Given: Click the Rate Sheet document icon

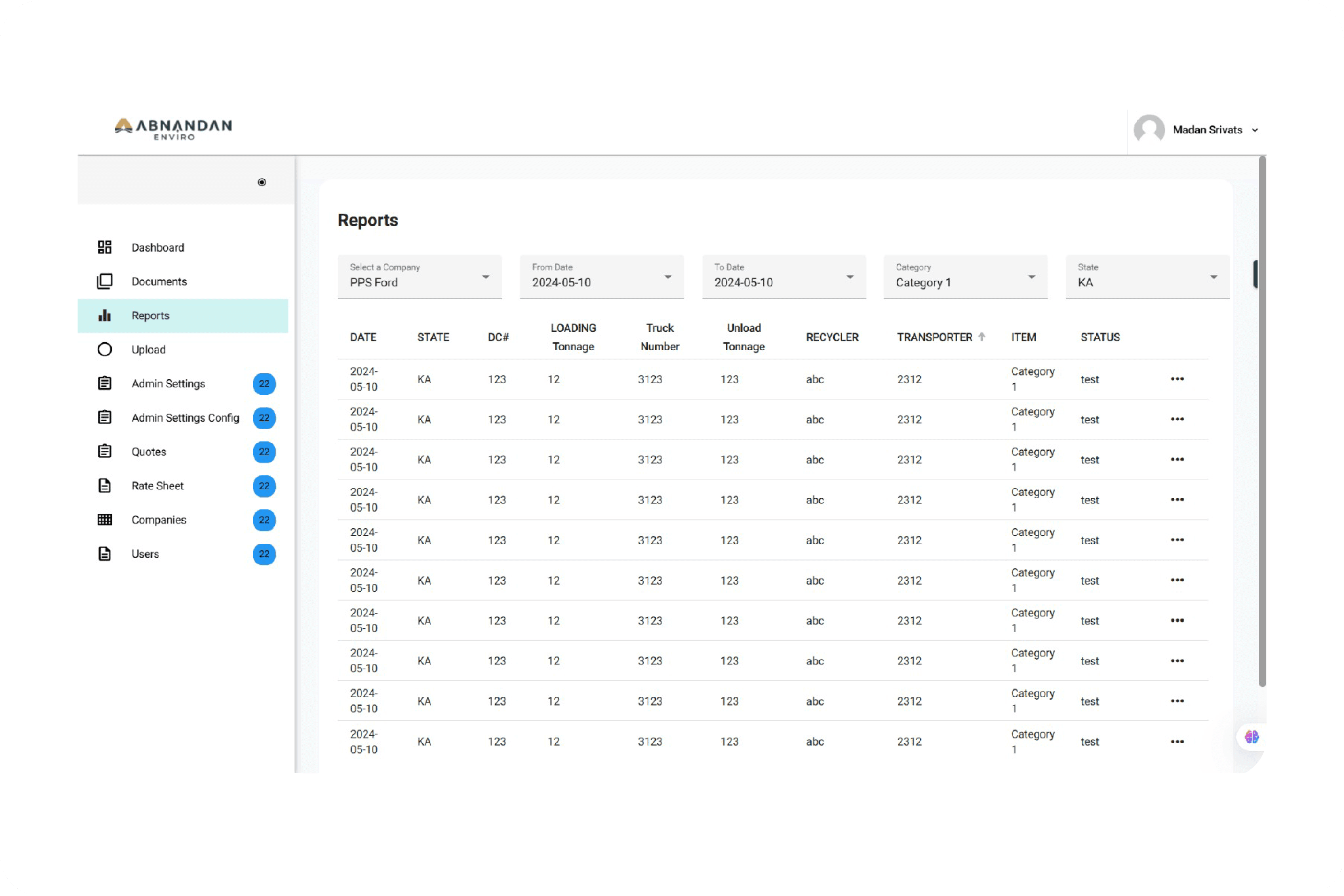Looking at the screenshot, I should [105, 486].
